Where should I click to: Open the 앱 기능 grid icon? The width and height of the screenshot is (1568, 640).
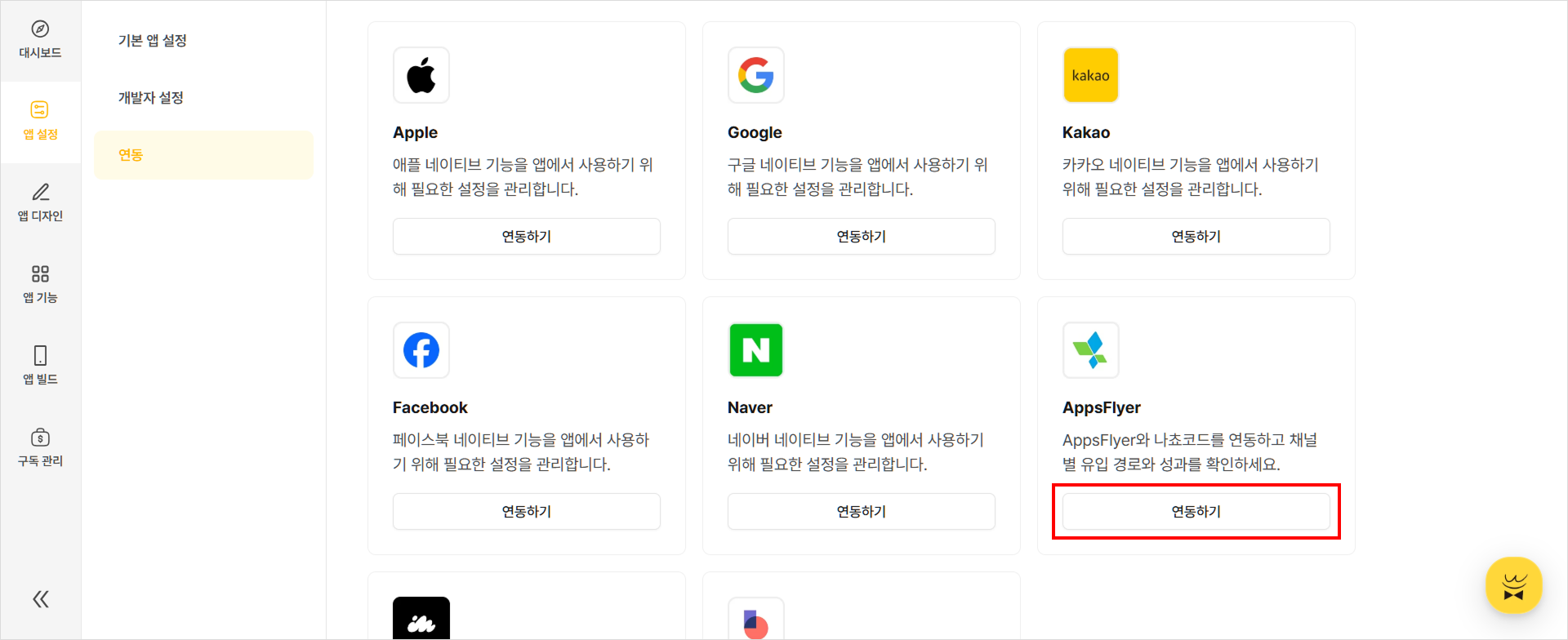pyautogui.click(x=40, y=273)
